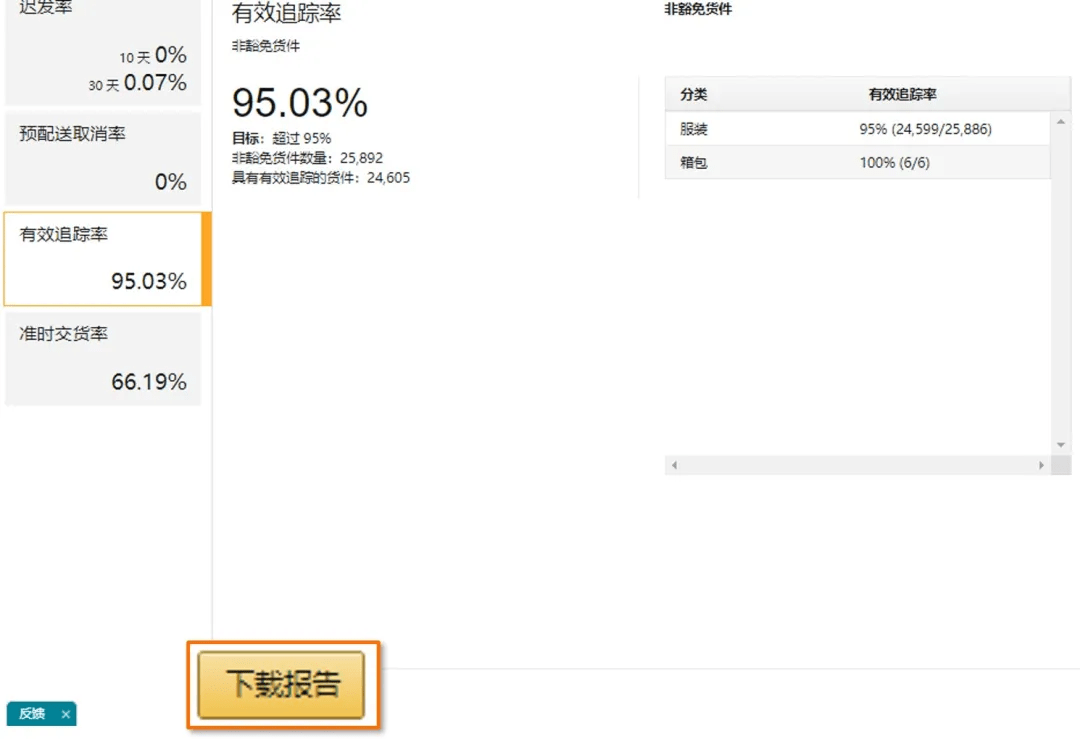The height and width of the screenshot is (739, 1080).
Task: Click the table's scroll left arrow
Action: coord(674,466)
